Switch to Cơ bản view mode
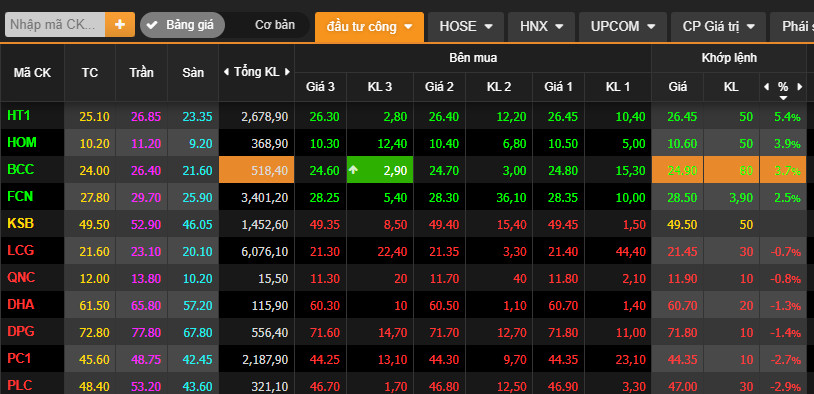 coord(275,25)
